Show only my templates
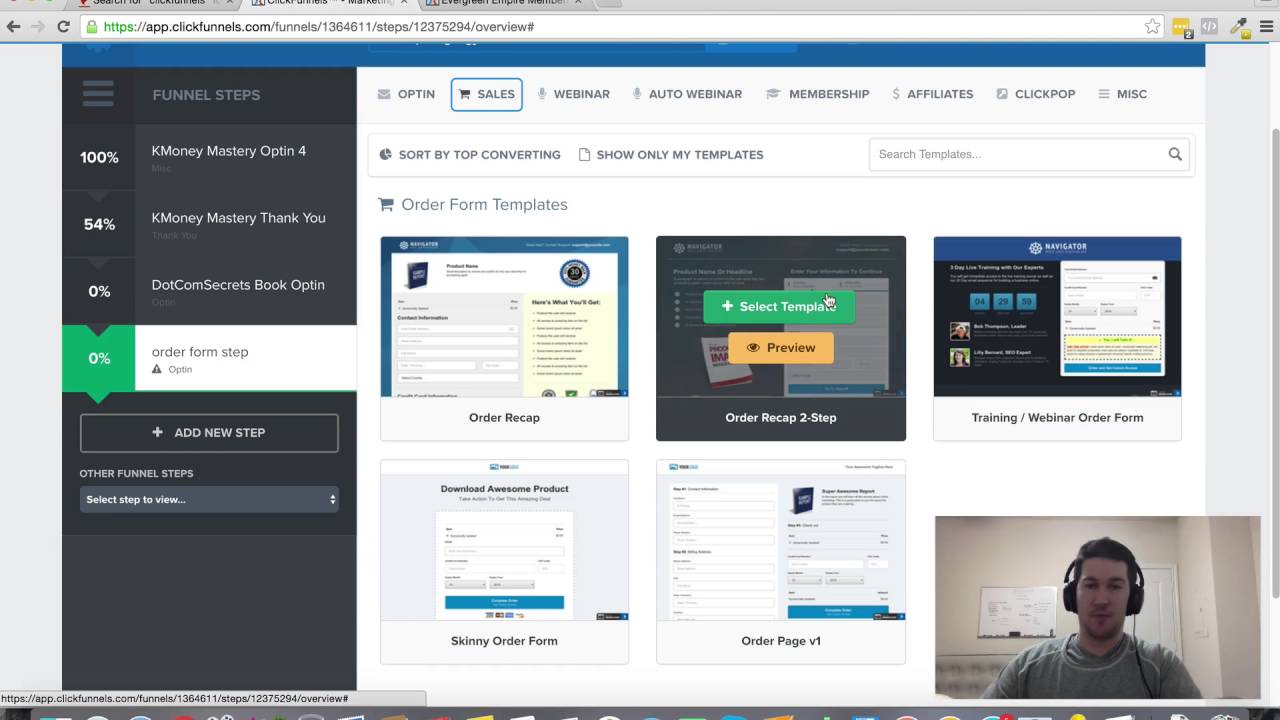The width and height of the screenshot is (1280, 720). [671, 155]
